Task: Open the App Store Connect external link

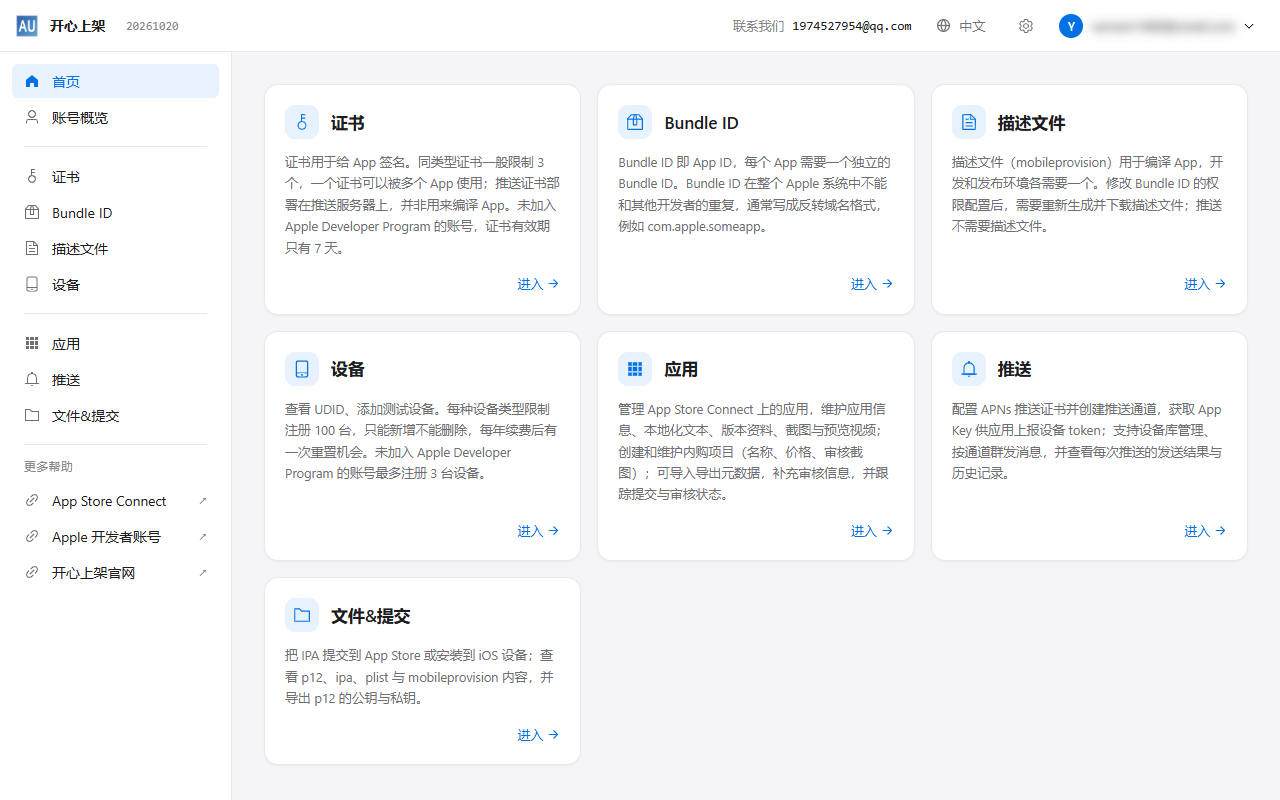Action: pos(115,501)
